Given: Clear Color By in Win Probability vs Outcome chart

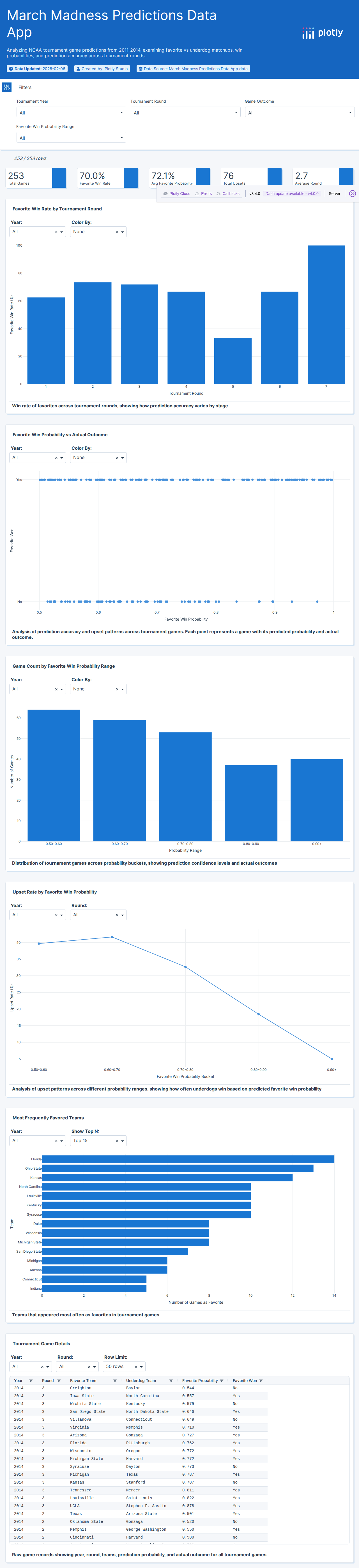Looking at the screenshot, I should point(117,458).
